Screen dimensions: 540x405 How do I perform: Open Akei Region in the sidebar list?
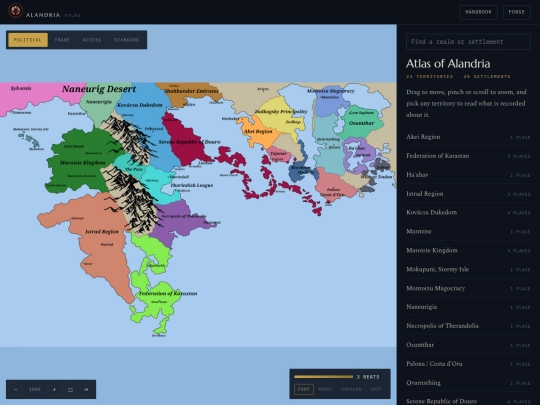[x=468, y=137]
